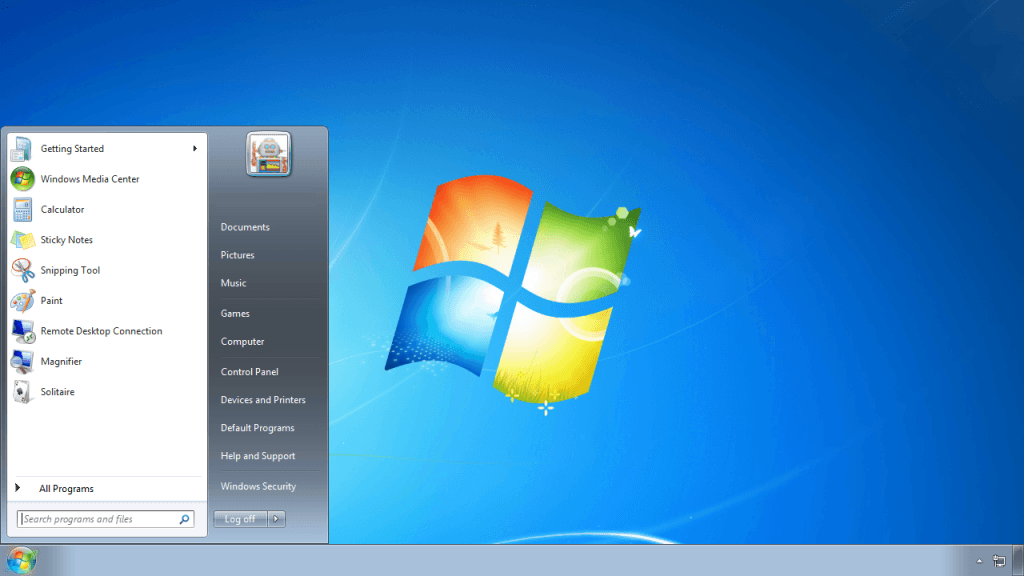Open Help and Support

click(x=258, y=456)
